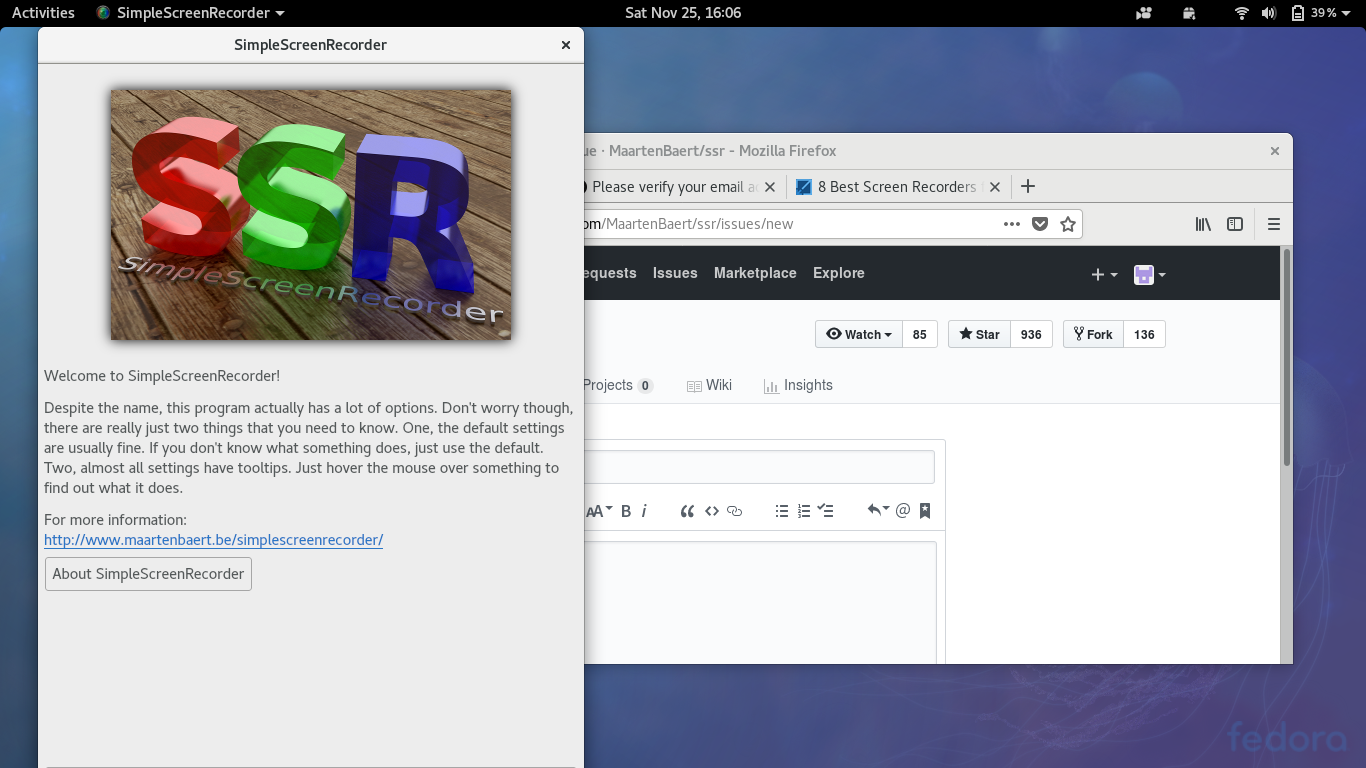The height and width of the screenshot is (768, 1366).
Task: Open Firefox's library bookmarks icon
Action: coord(1202,223)
